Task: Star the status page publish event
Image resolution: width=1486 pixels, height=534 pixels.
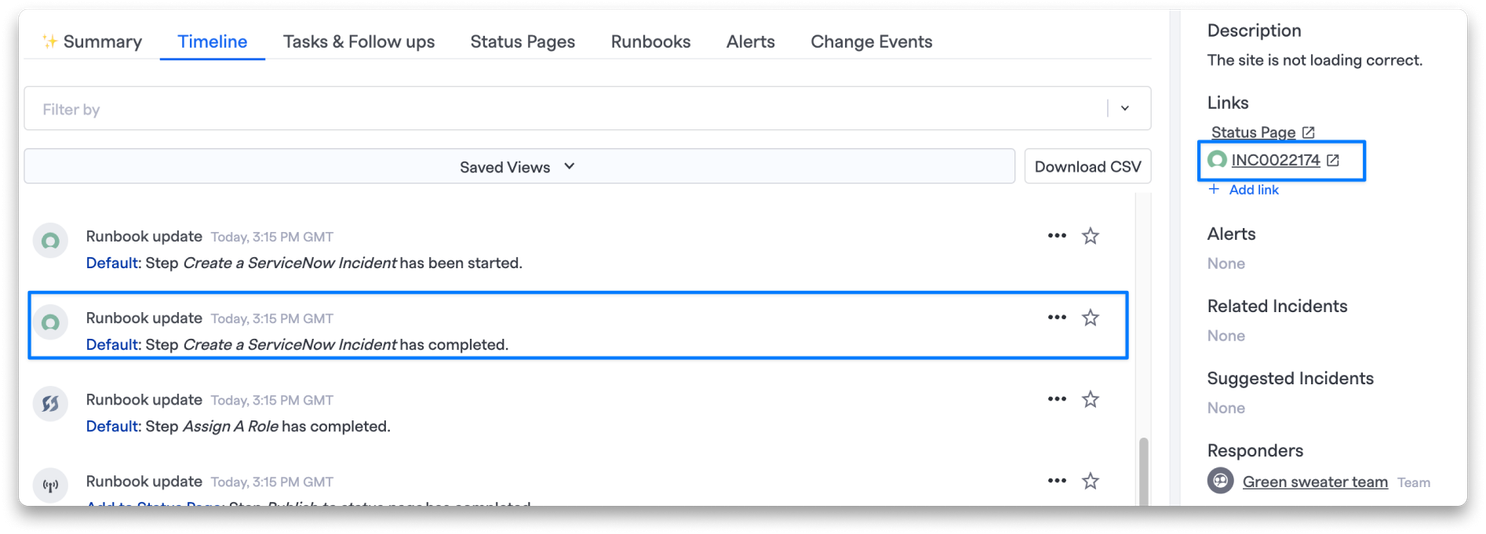Action: 1091,481
